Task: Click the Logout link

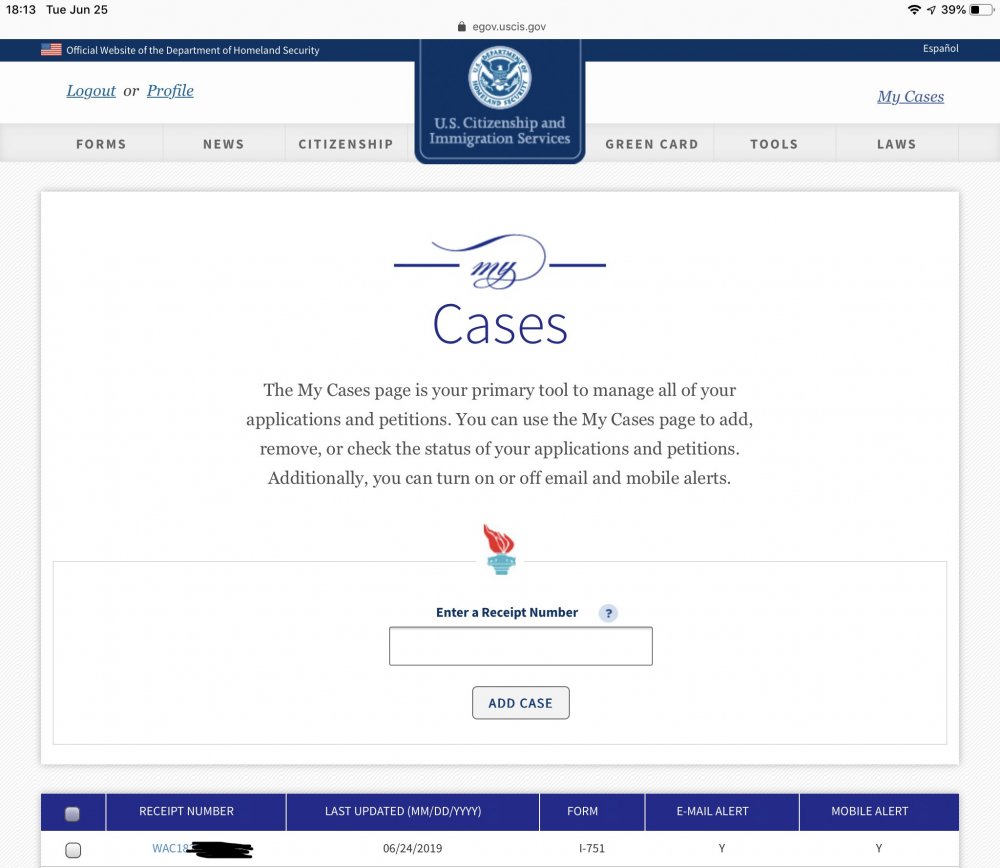Action: click(x=91, y=91)
